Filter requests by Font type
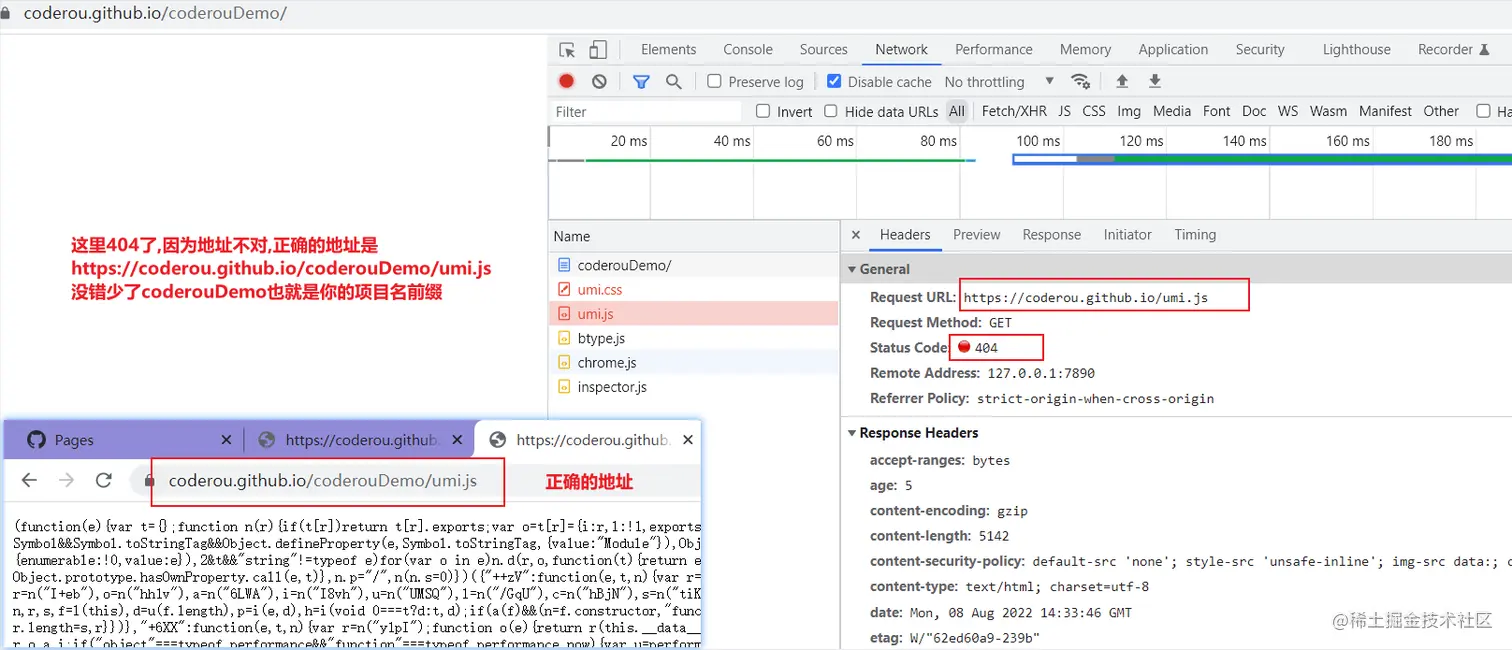Screen dimensions: 1512x650 coord(1217,111)
